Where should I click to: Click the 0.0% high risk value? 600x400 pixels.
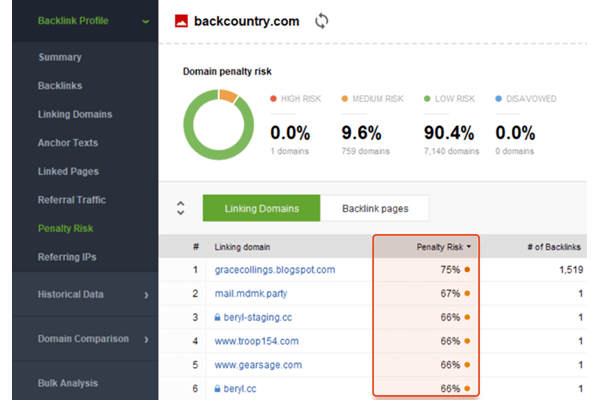[x=290, y=133]
